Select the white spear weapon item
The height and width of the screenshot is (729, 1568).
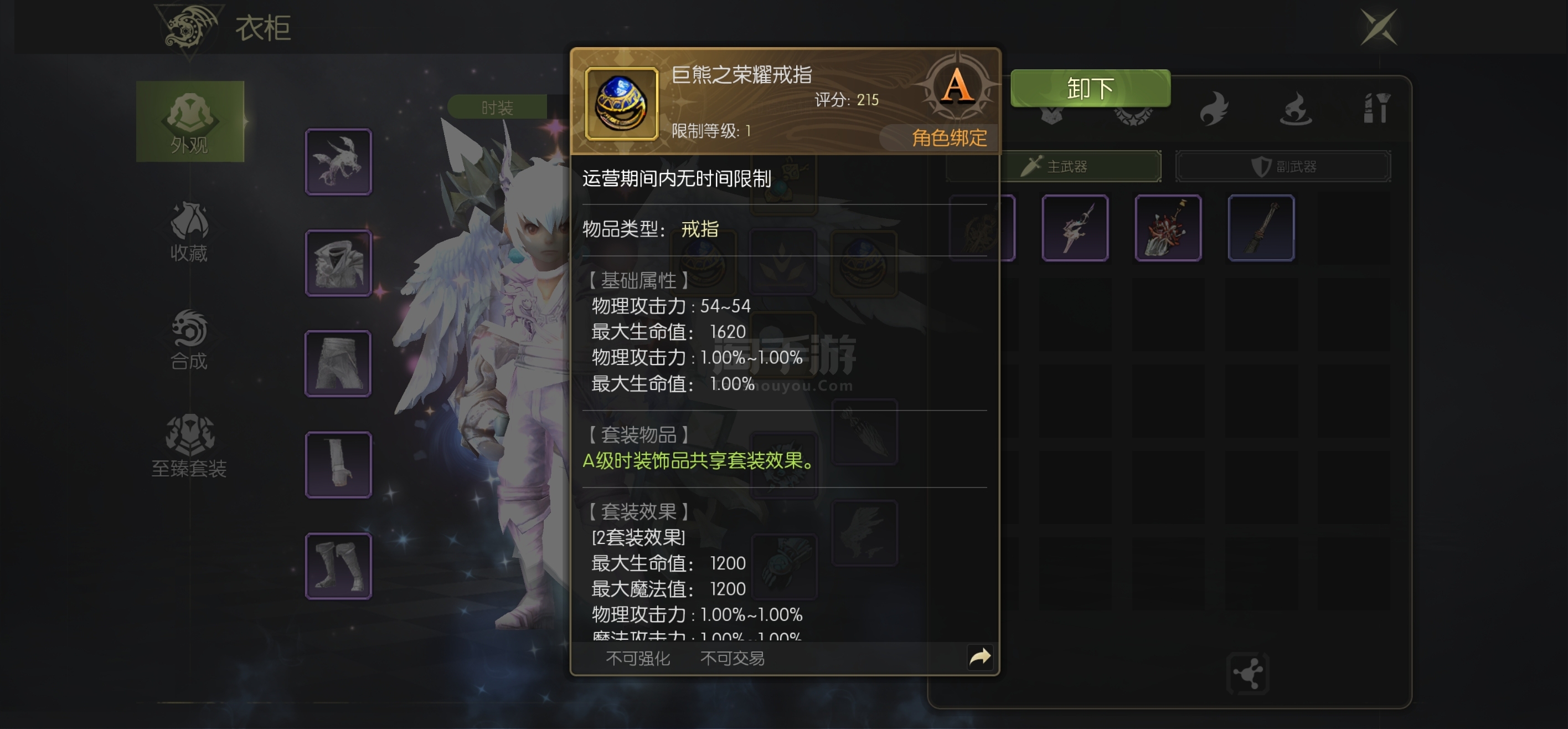click(x=1074, y=228)
